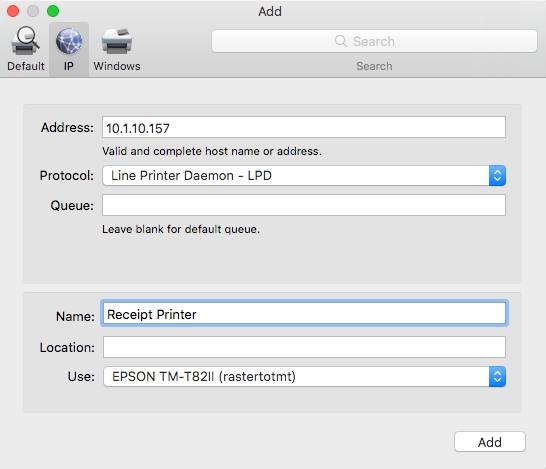Expand the EPSON TM-T82II driver selector
Viewport: 546px width, 469px height.
pyautogui.click(x=304, y=376)
